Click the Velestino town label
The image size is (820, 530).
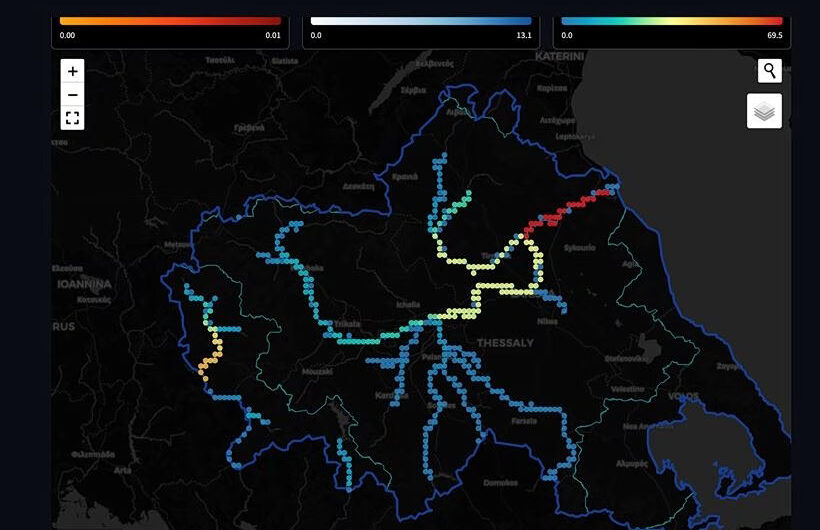pos(627,389)
